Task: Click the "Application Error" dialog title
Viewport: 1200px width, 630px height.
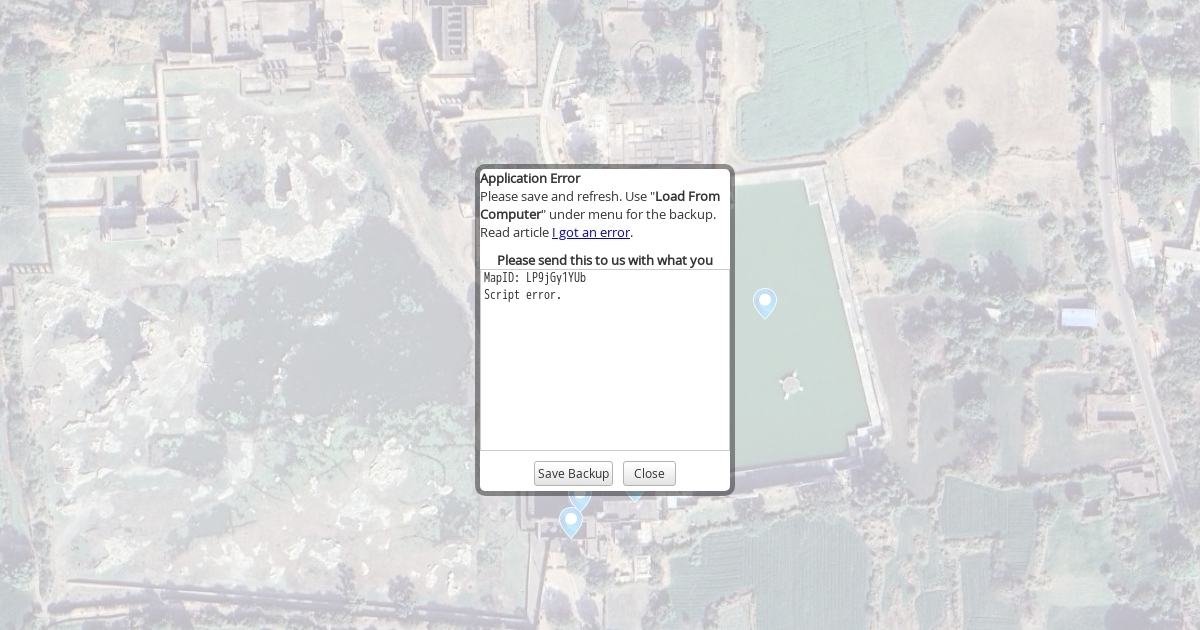Action: coord(530,178)
